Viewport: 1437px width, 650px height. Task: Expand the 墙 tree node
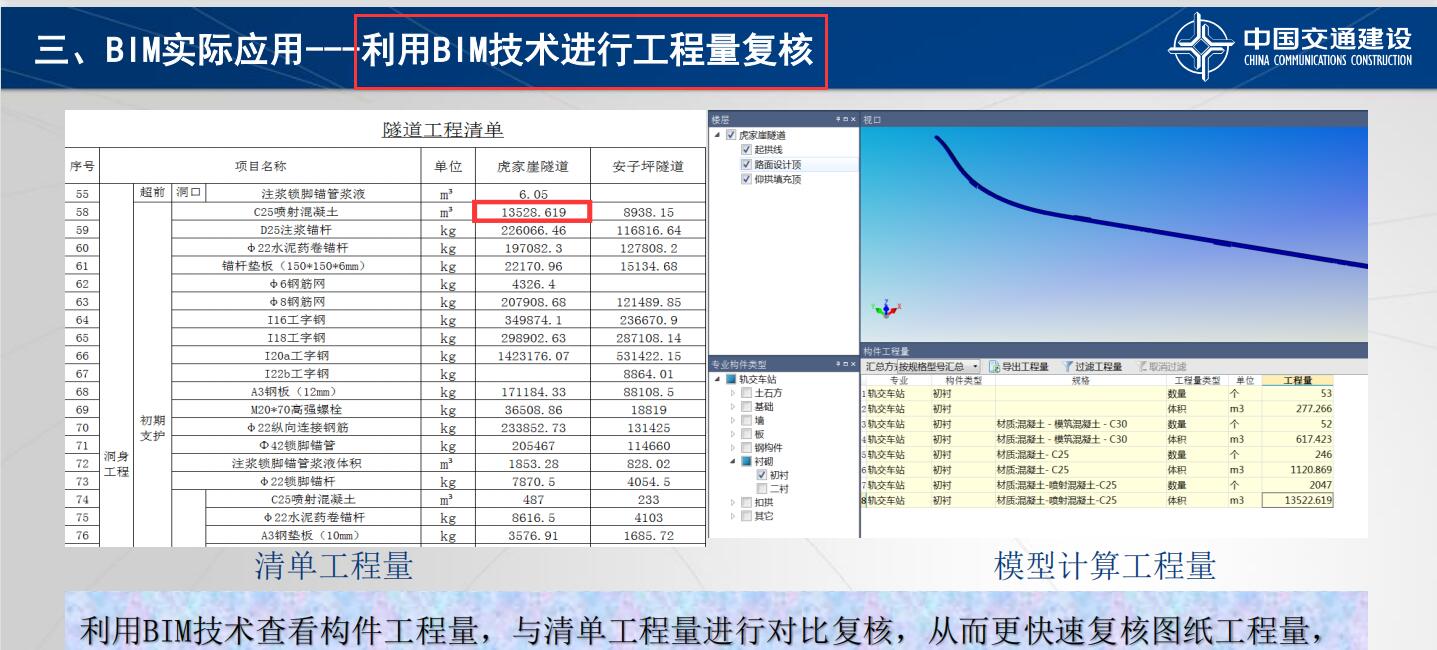[x=732, y=421]
